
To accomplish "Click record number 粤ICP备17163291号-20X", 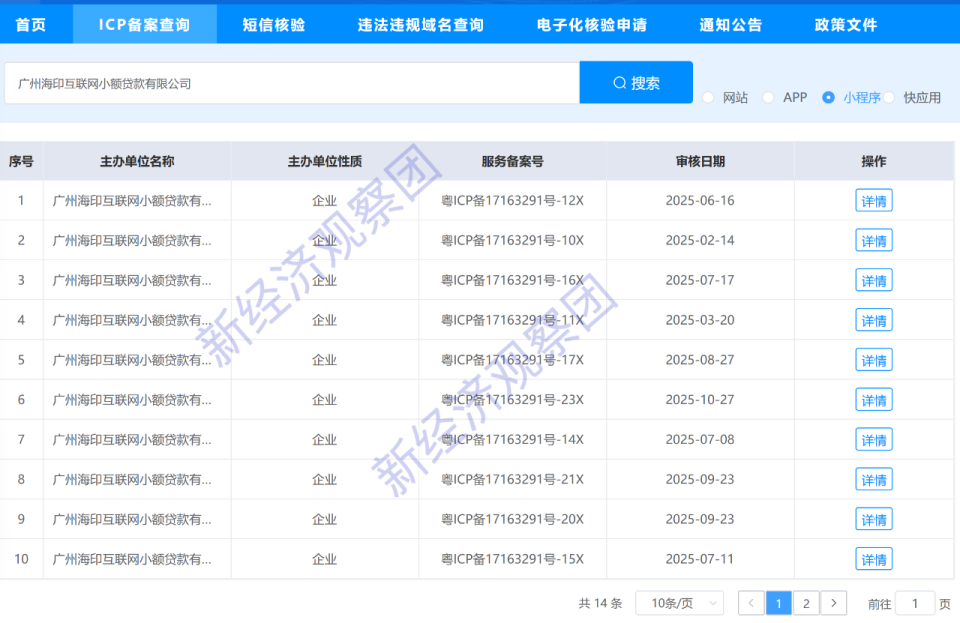I will [x=512, y=519].
